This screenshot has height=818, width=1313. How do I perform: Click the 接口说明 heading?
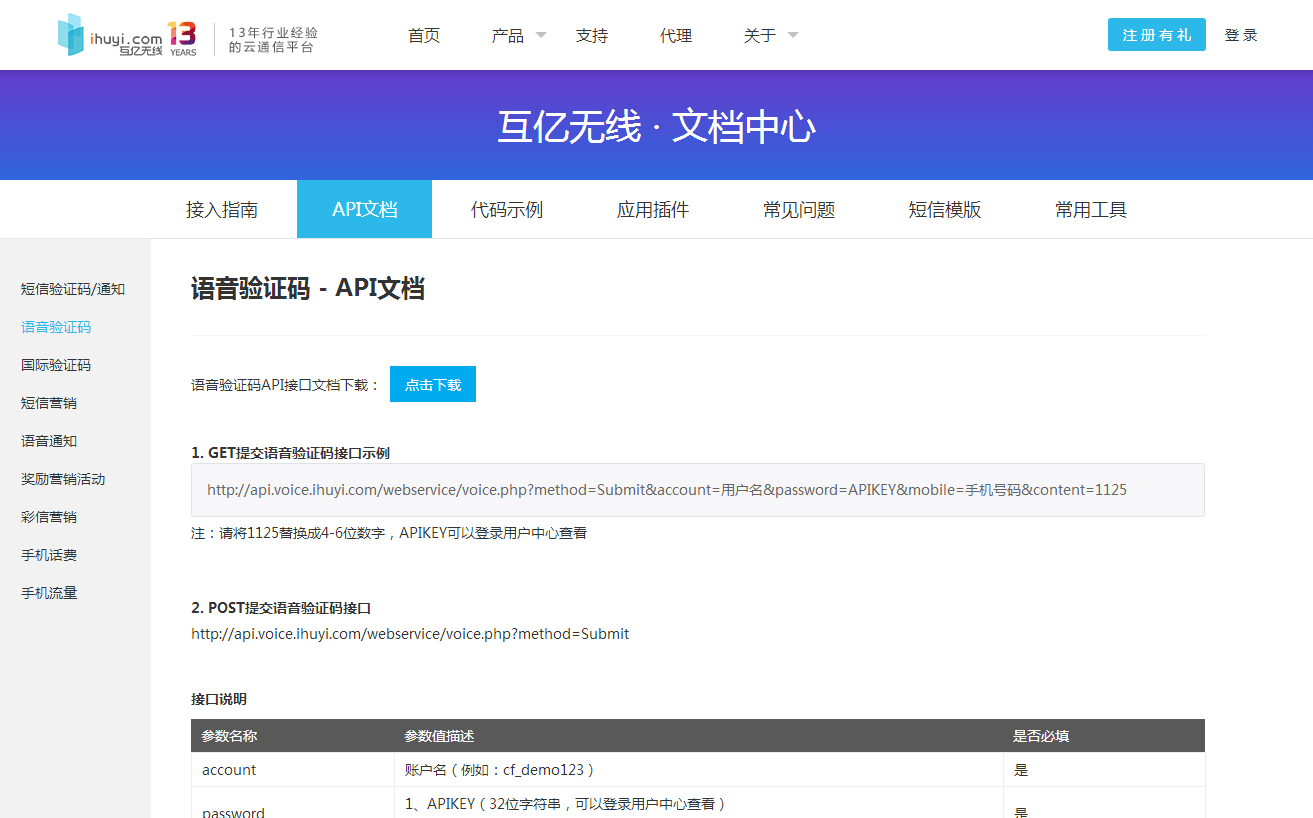point(219,699)
